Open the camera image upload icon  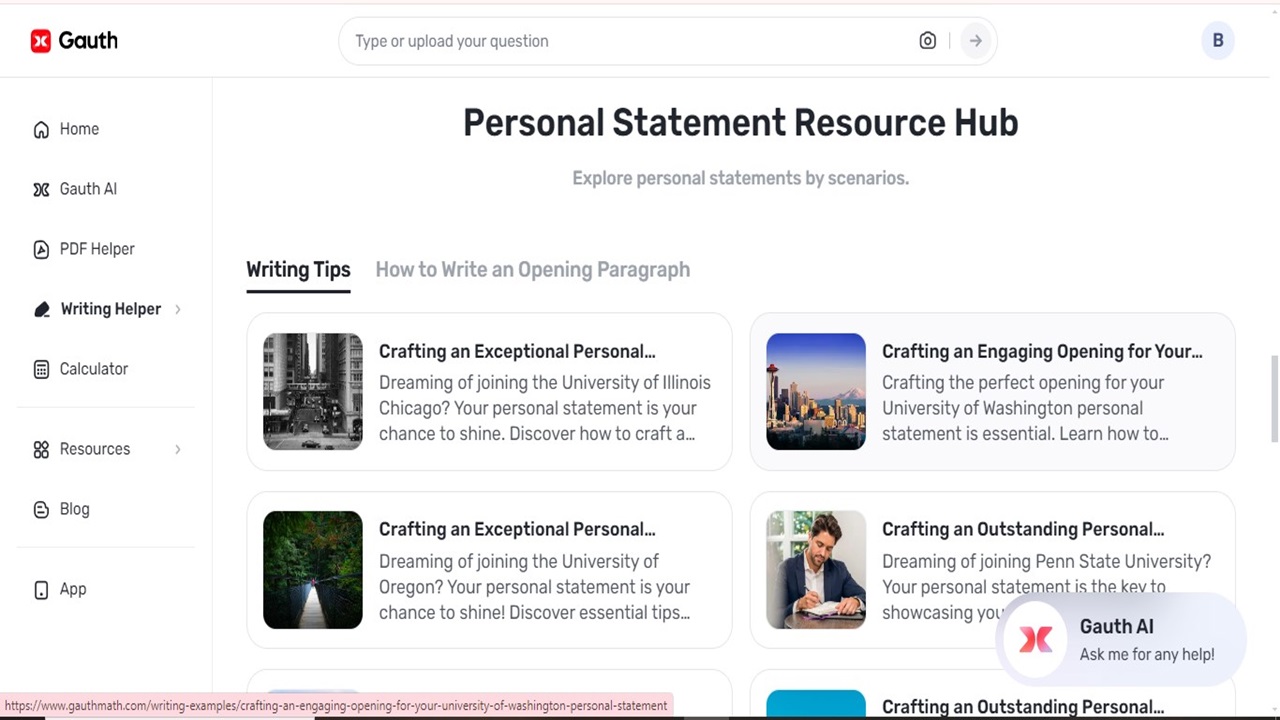coord(927,41)
